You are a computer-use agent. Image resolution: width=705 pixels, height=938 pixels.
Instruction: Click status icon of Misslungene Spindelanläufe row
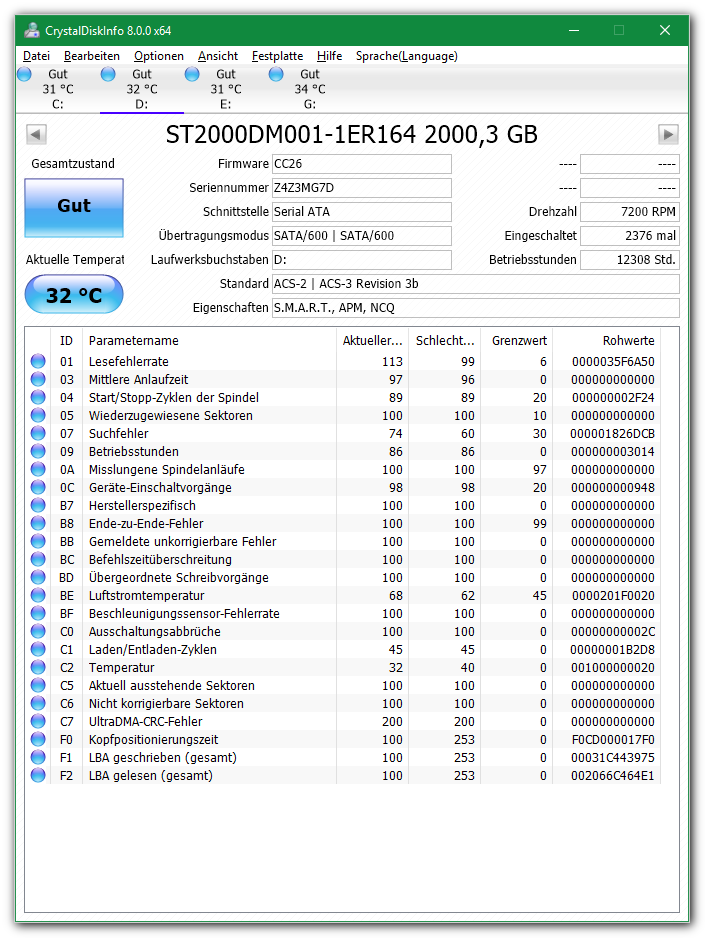click(38, 468)
